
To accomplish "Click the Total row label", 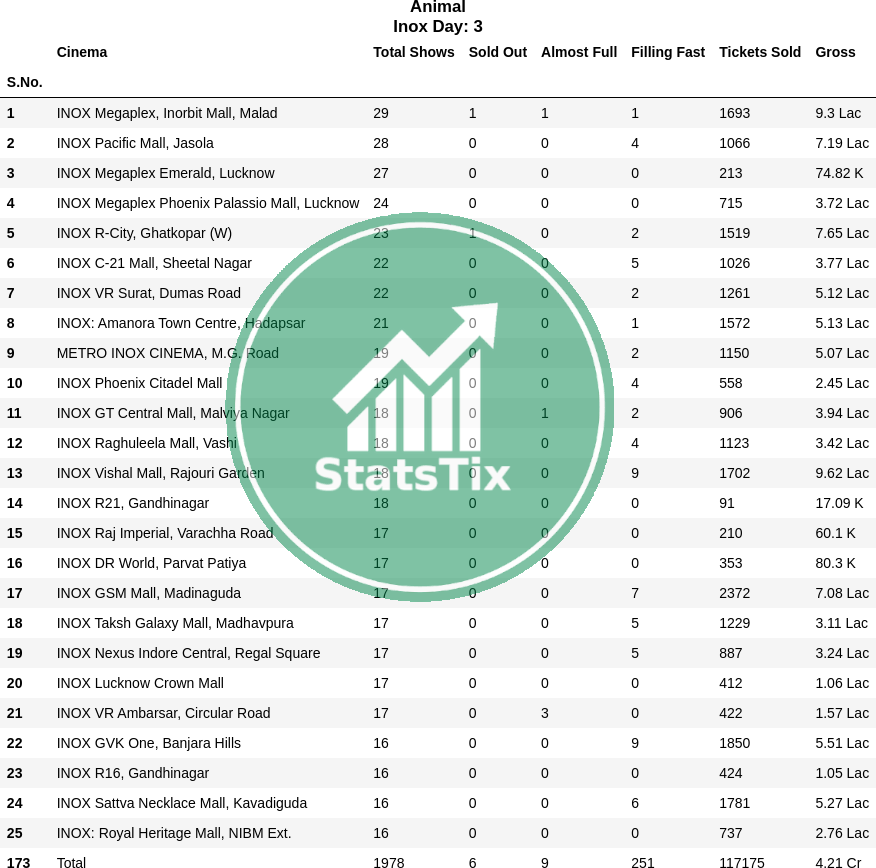I will [x=71, y=862].
